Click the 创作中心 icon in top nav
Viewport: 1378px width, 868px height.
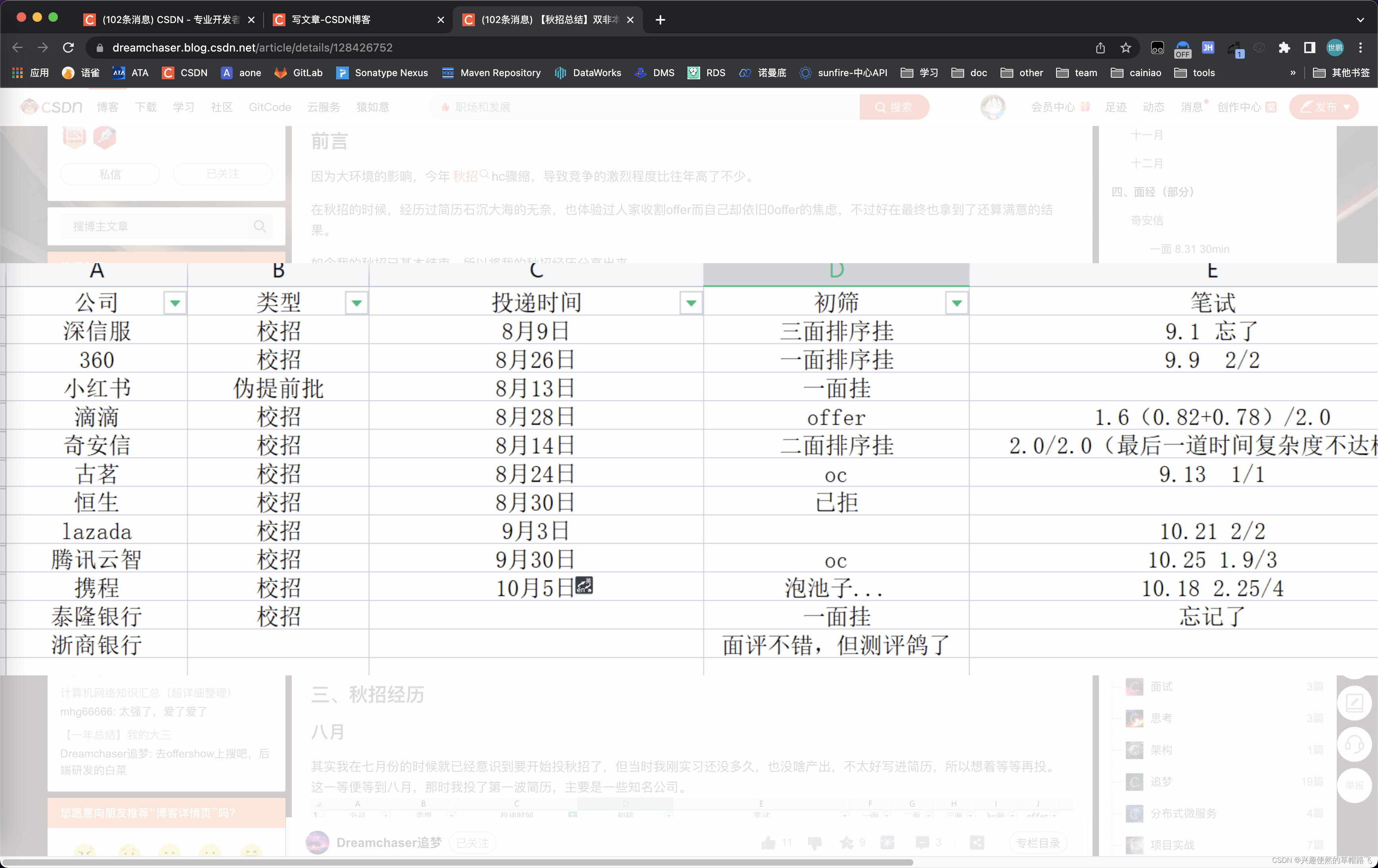[x=1241, y=107]
